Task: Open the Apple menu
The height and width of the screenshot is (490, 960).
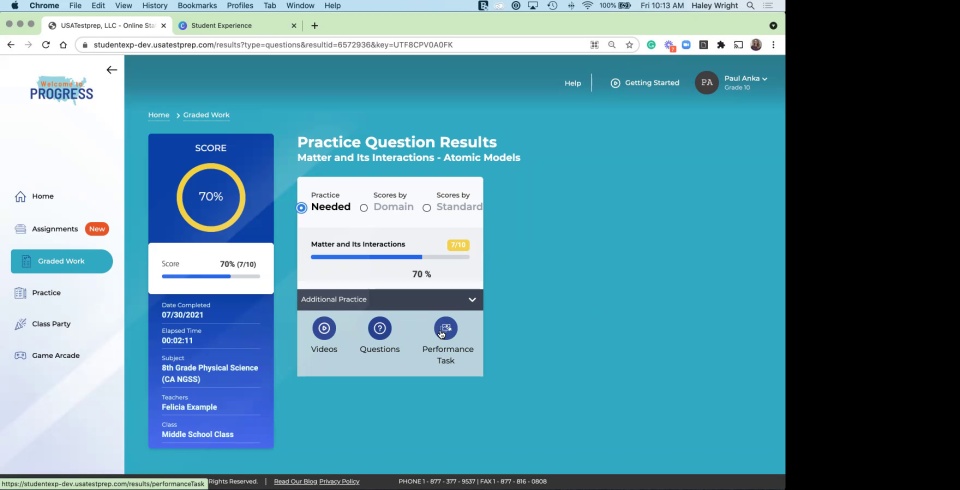Action: point(15,6)
